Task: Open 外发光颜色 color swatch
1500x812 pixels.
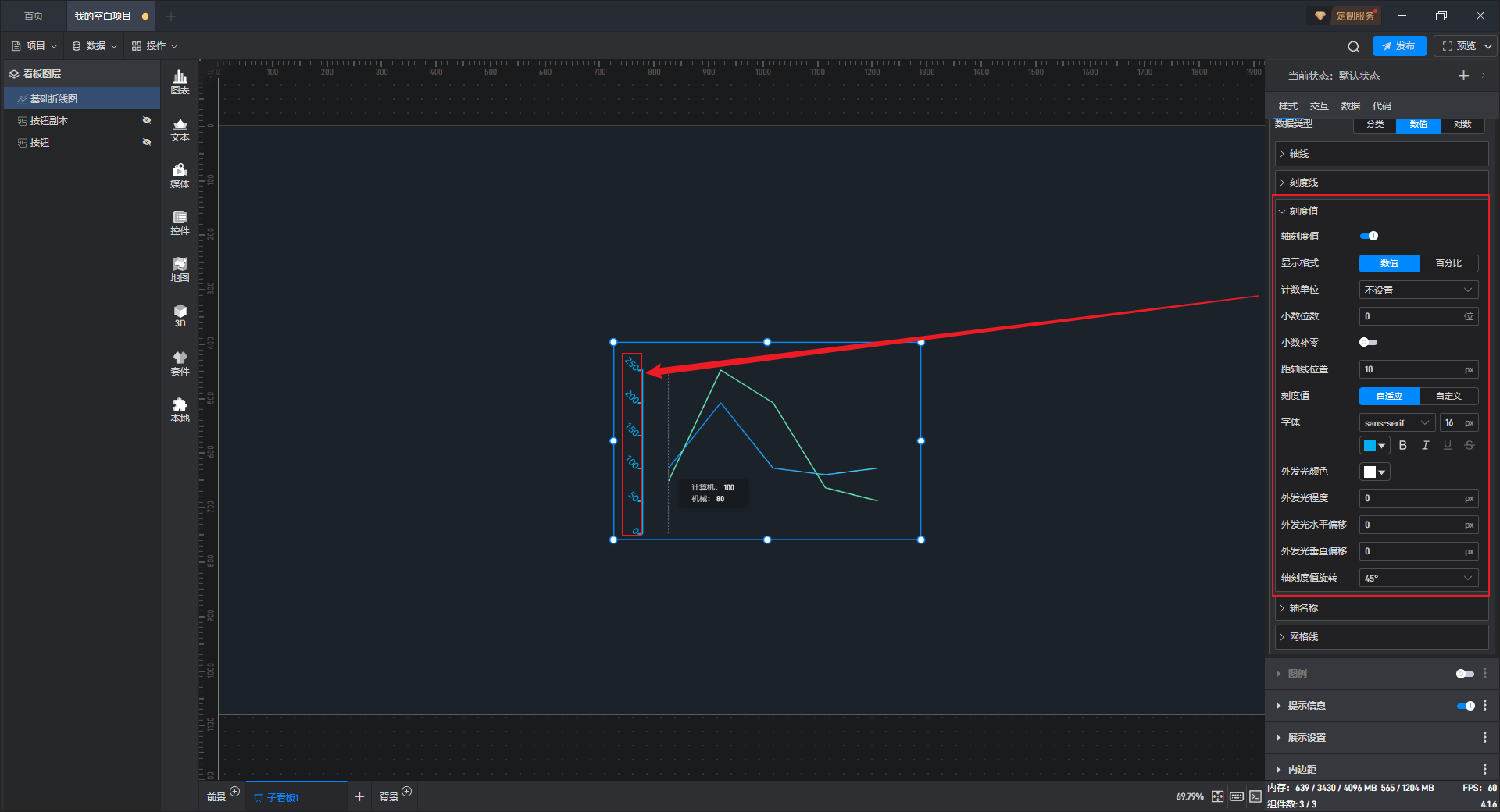Action: 1374,472
